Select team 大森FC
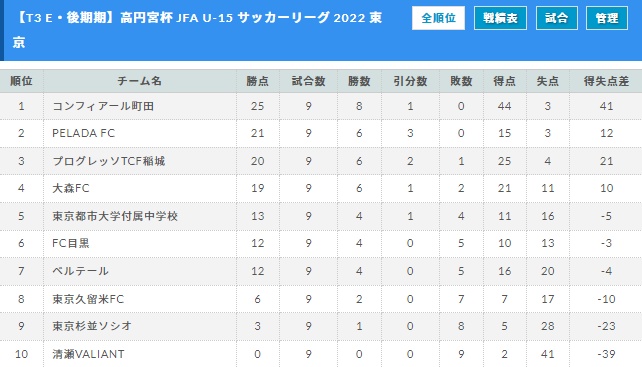 click(71, 188)
